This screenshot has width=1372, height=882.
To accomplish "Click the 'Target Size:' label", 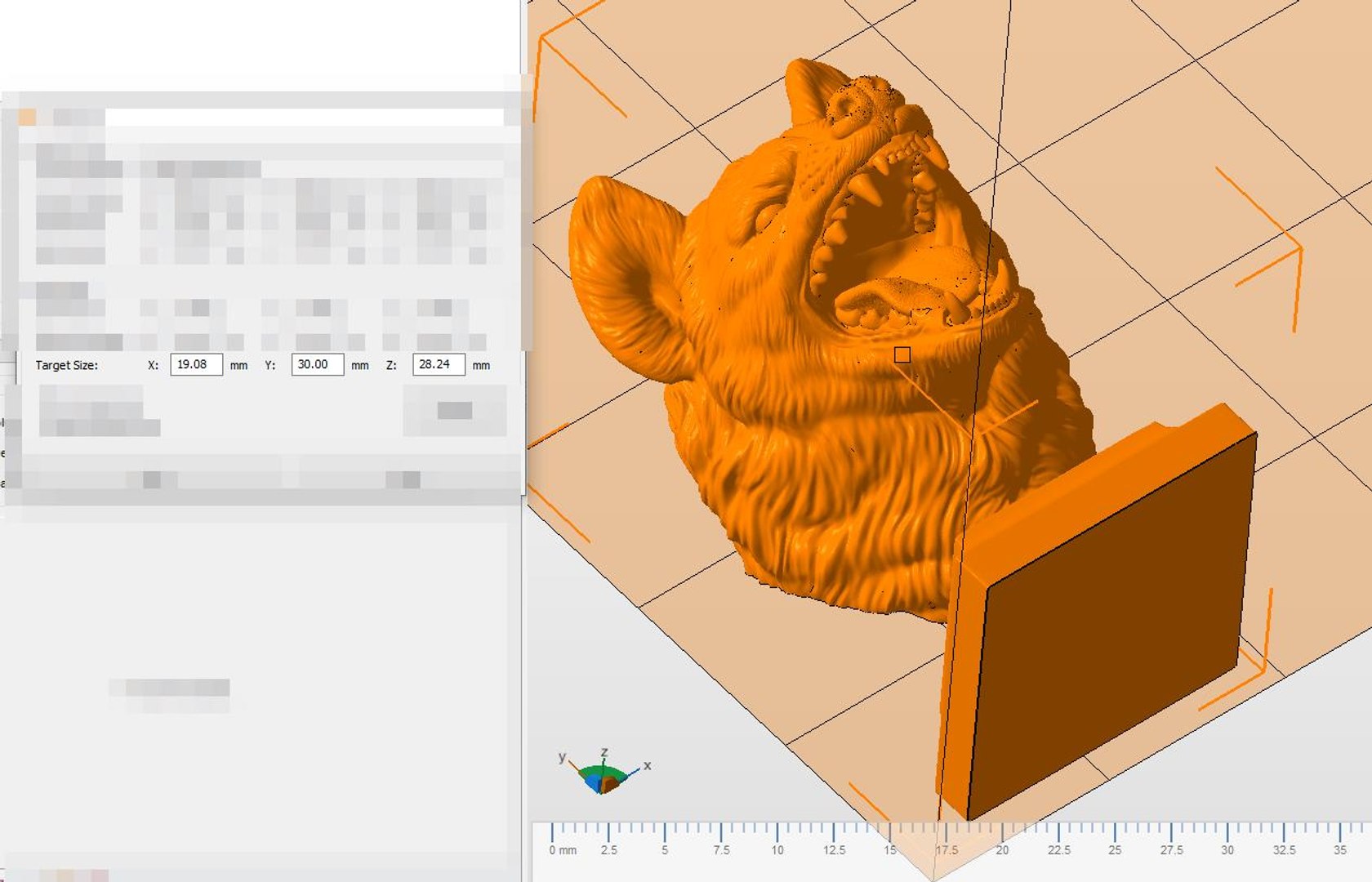I will click(66, 365).
